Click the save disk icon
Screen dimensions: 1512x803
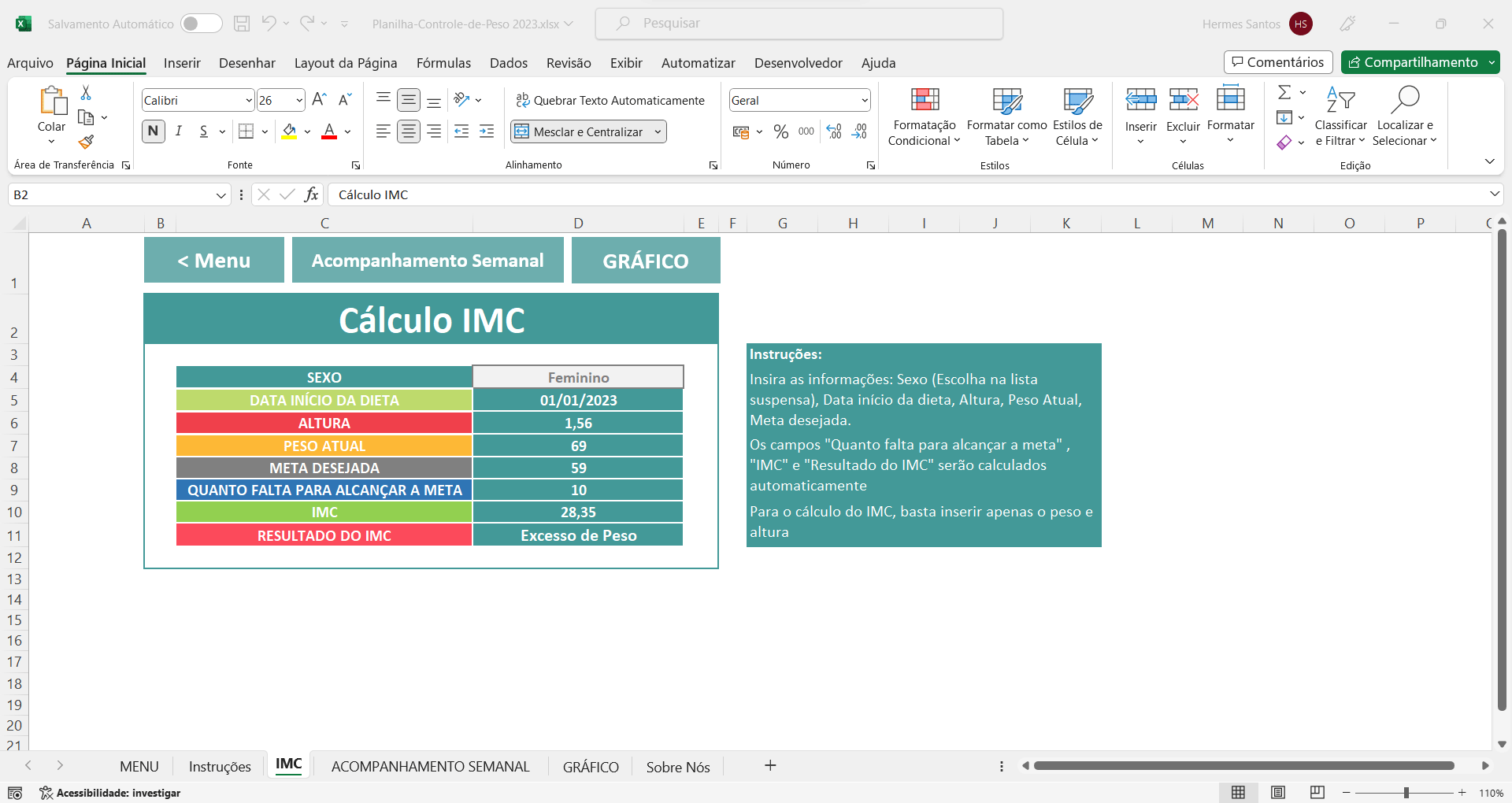[242, 24]
